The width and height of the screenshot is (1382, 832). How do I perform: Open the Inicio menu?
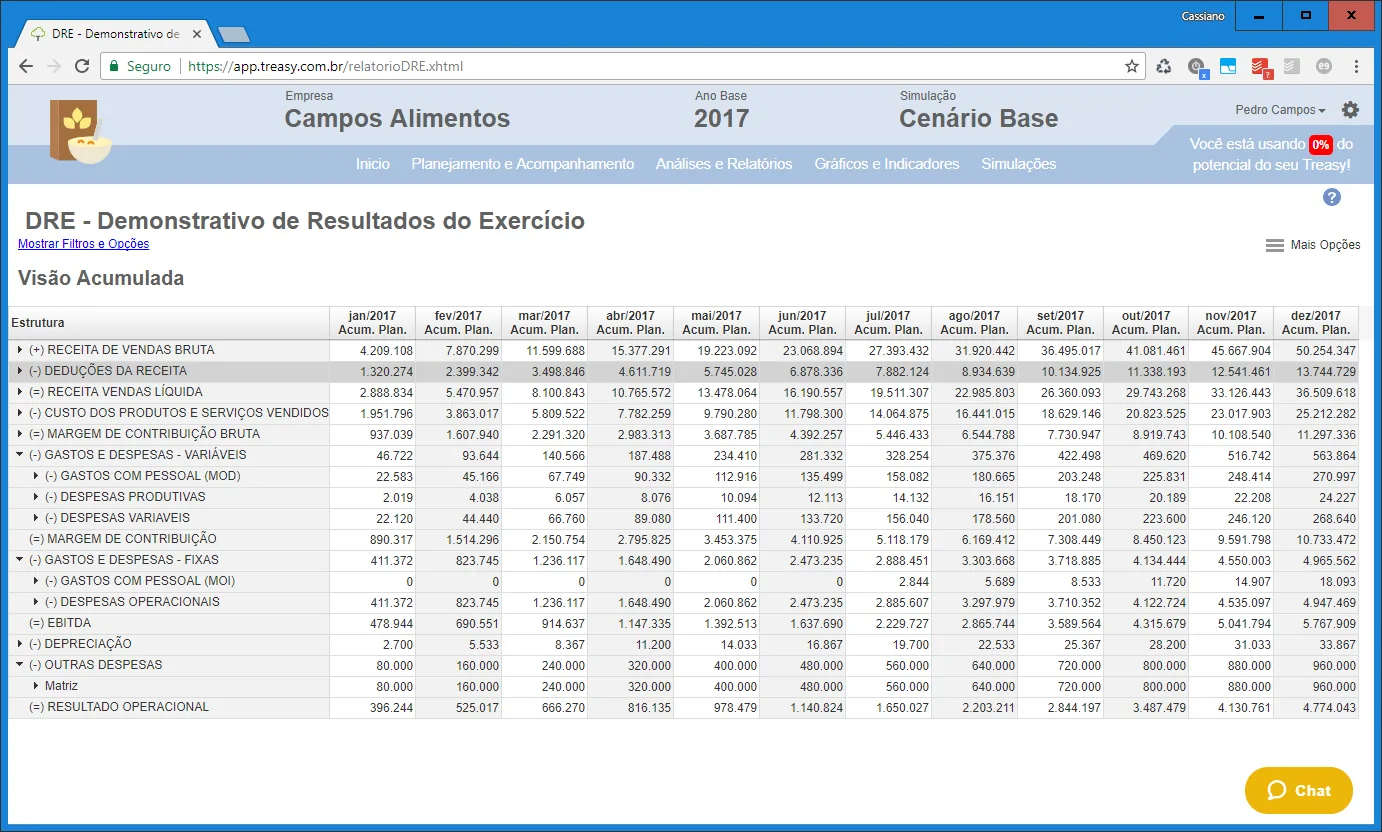373,164
